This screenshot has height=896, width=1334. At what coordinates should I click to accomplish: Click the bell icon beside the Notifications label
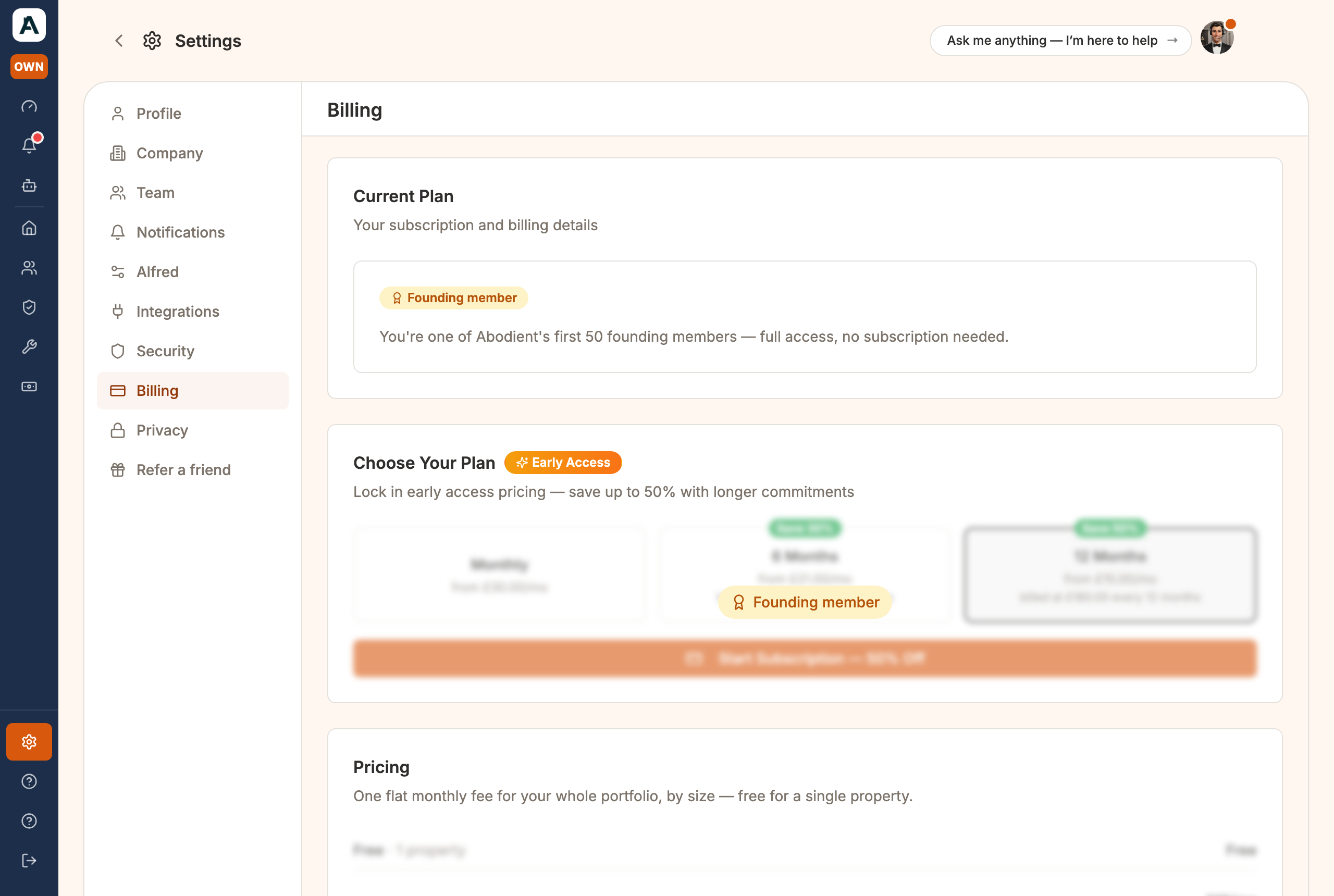tap(118, 232)
